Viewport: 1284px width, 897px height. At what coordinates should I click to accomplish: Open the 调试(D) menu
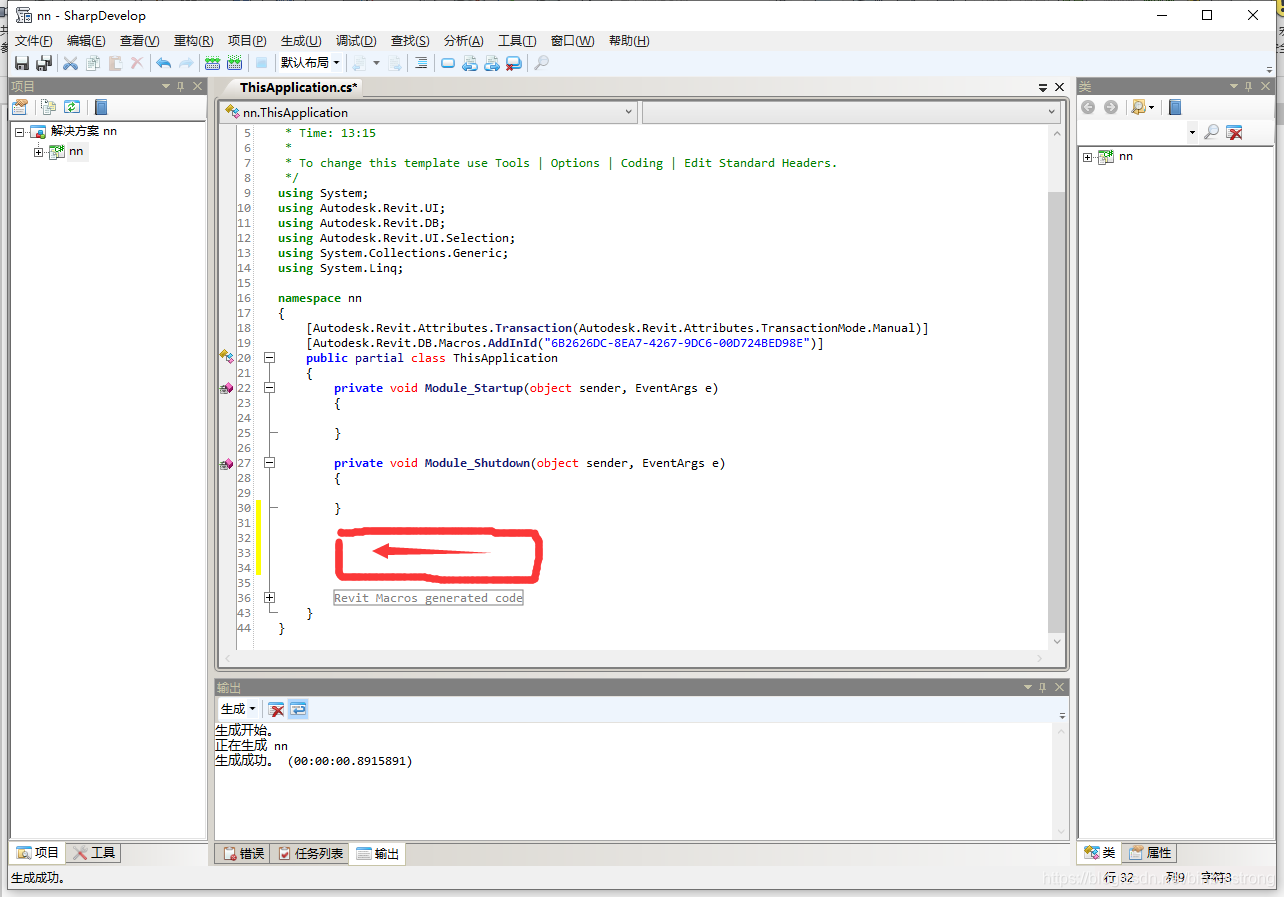tap(356, 41)
